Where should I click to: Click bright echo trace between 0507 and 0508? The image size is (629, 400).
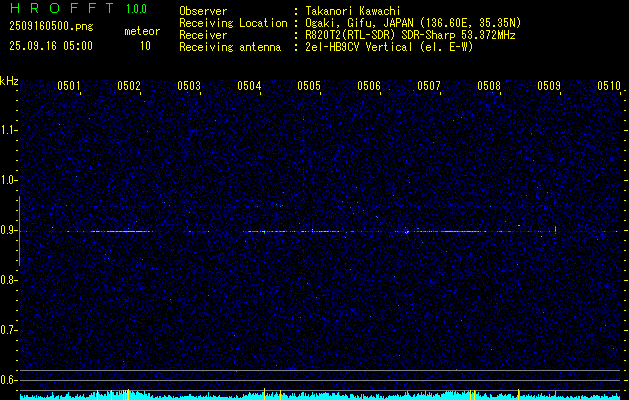coord(461,231)
